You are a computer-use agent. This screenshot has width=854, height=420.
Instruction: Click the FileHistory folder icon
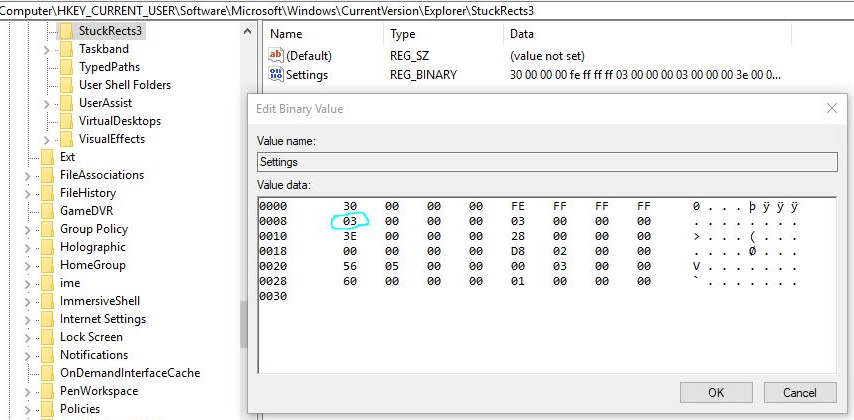(48, 193)
